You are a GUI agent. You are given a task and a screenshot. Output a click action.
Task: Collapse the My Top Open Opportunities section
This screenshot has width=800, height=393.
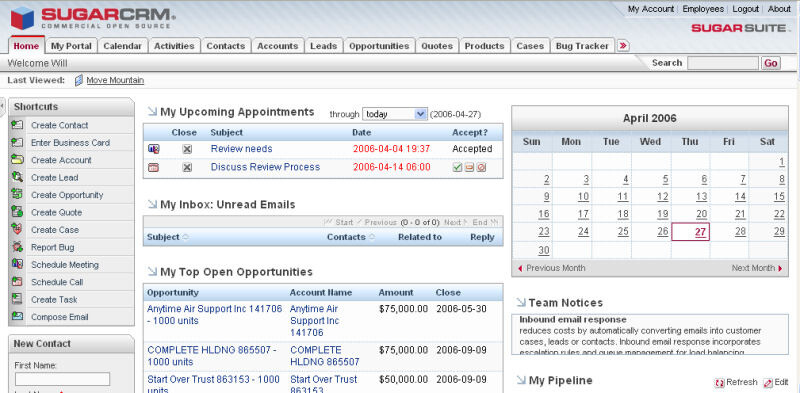coord(152,272)
